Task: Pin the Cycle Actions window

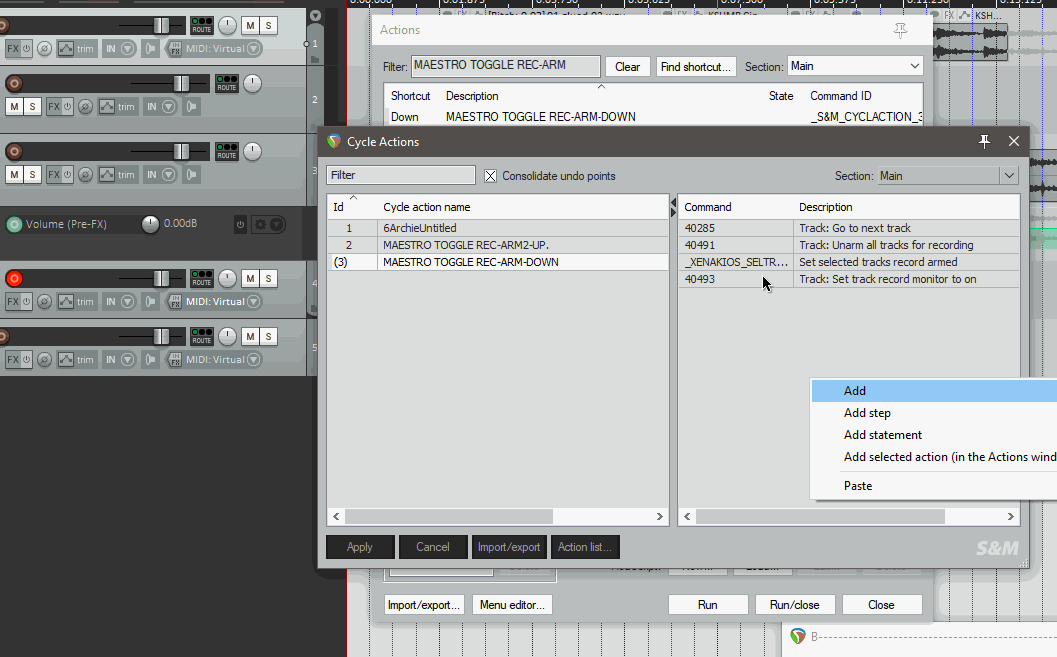Action: pyautogui.click(x=984, y=142)
